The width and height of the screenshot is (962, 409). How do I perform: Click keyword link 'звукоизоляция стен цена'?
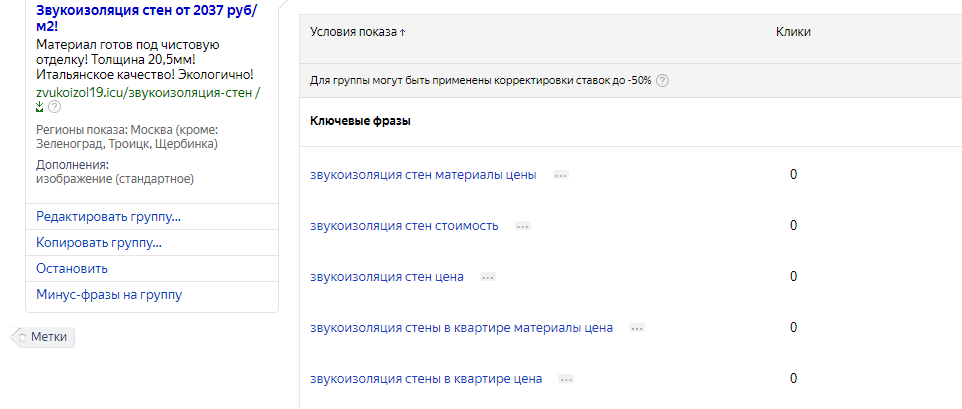coord(387,277)
